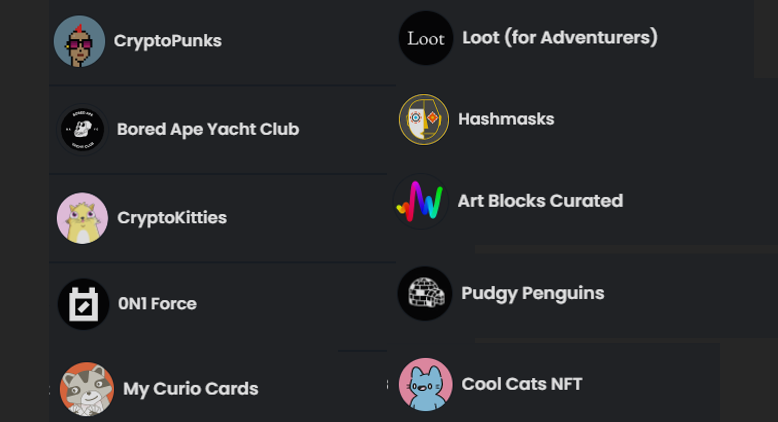Select My Curio Cards text entry
778x422 pixels.
191,389
